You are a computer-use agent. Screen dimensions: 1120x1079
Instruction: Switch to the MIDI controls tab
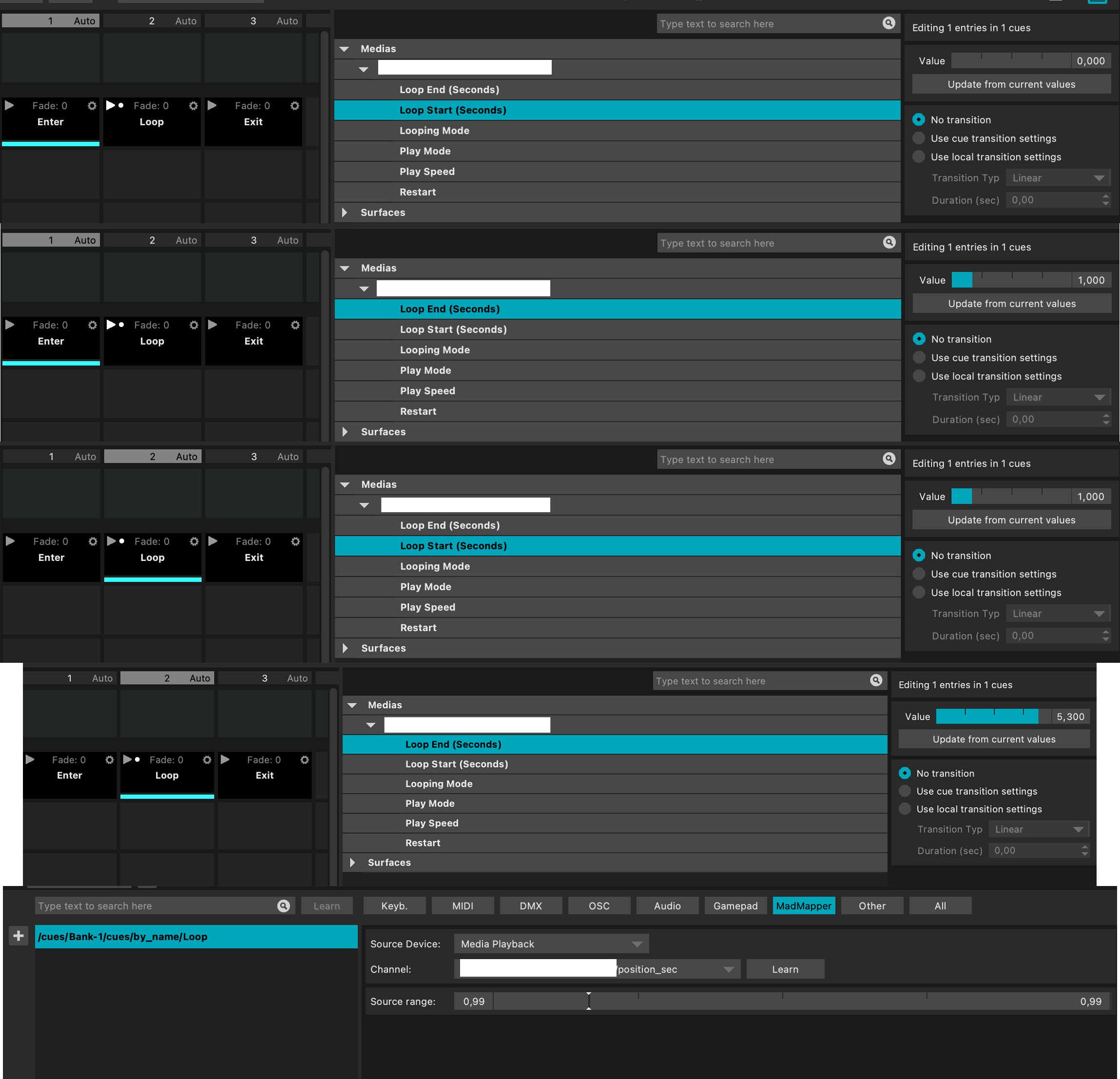463,906
